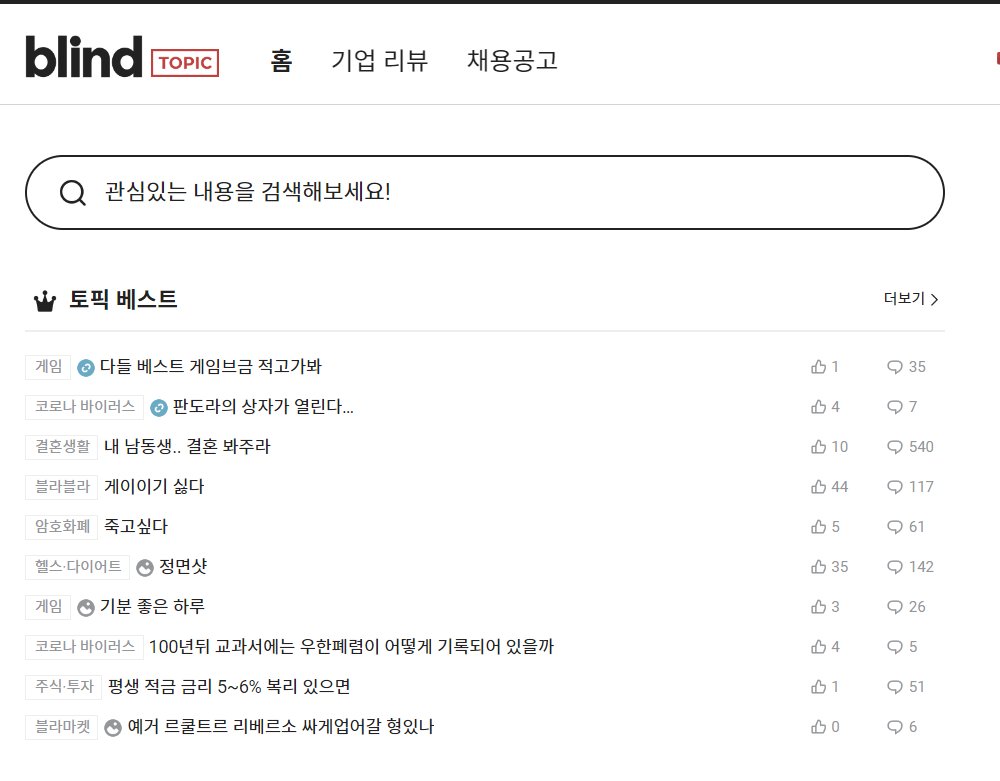Open the 기업 리뷰 menu item

coord(379,60)
